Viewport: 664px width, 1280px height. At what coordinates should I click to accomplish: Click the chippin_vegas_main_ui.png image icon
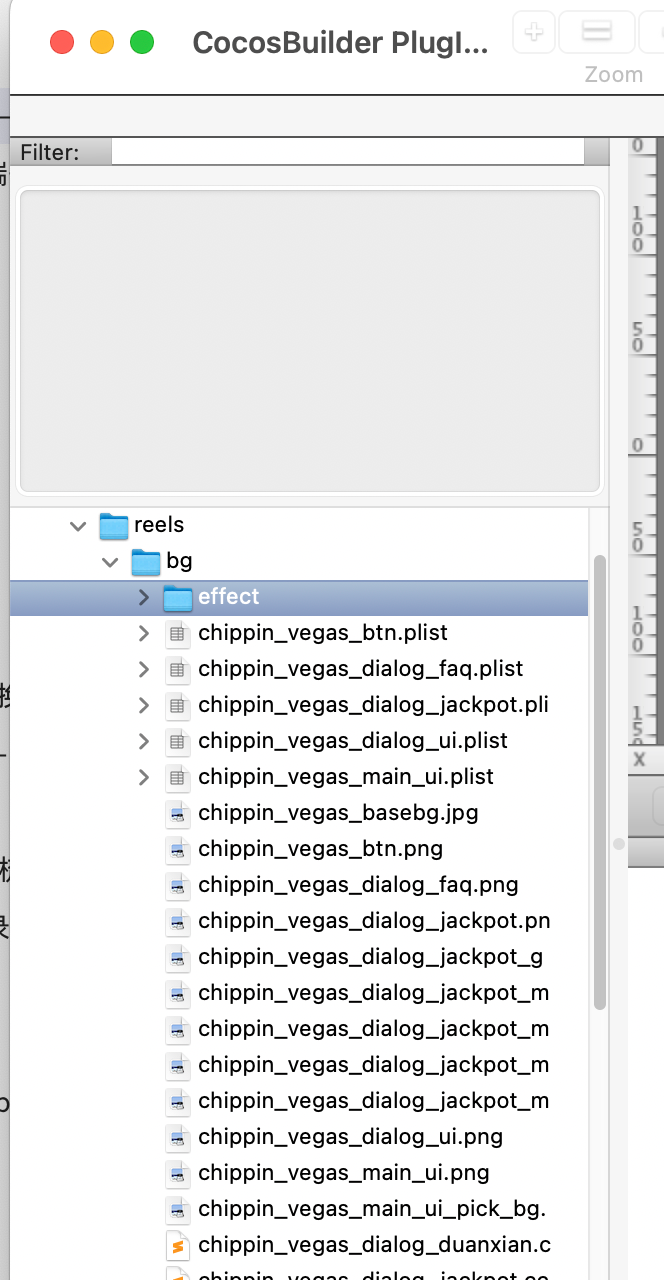pyautogui.click(x=178, y=1173)
